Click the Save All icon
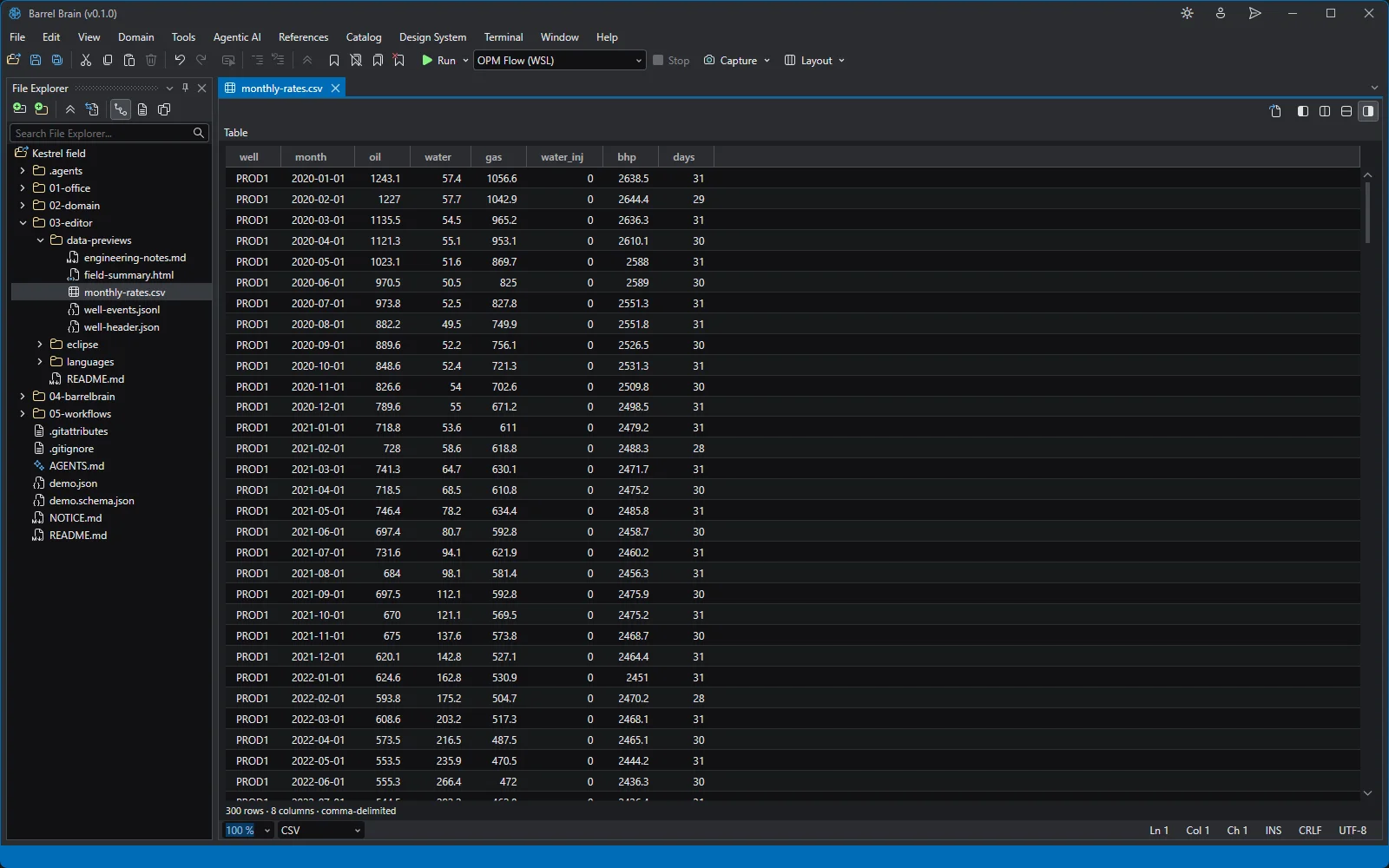 [57, 60]
